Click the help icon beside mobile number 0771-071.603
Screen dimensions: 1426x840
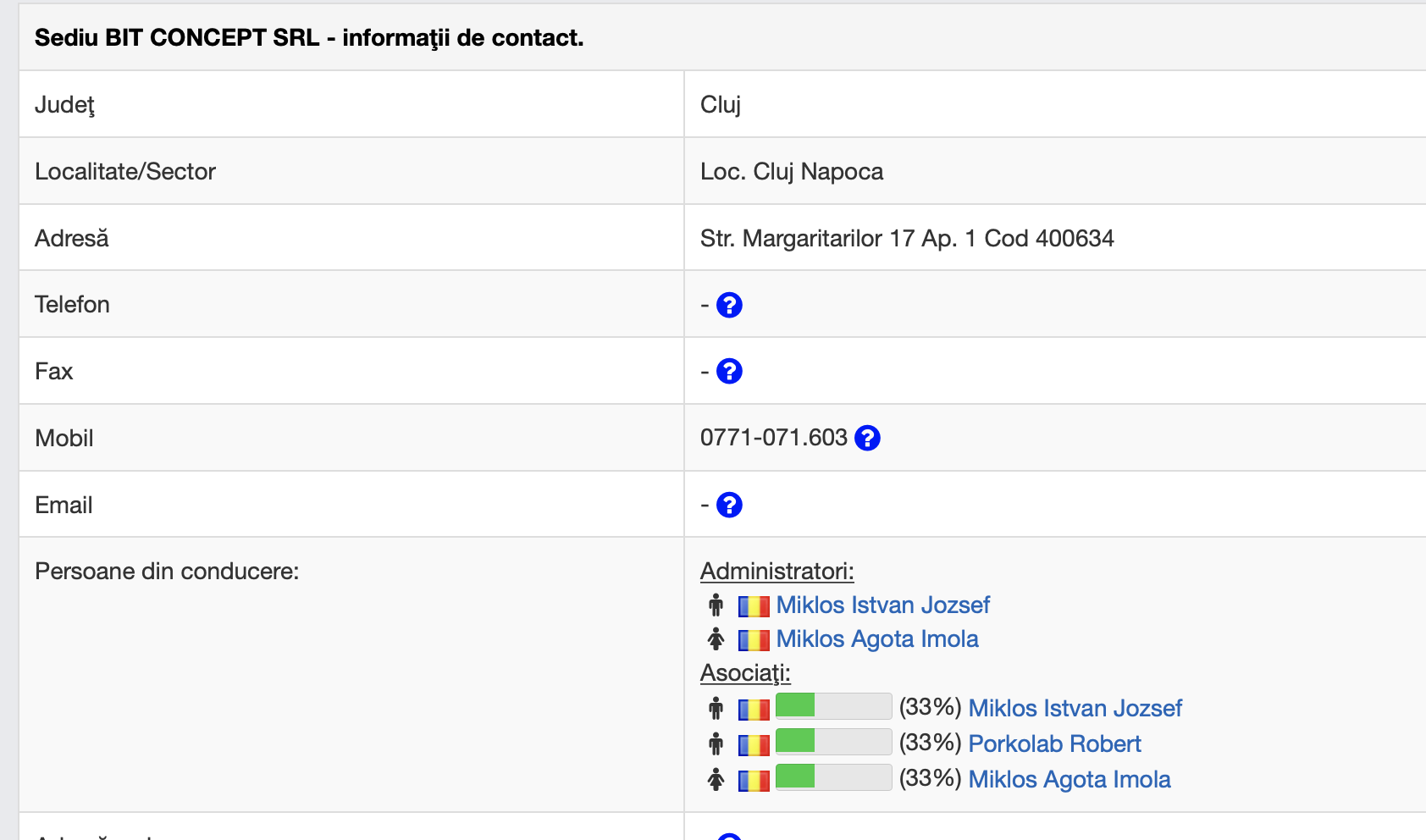click(867, 438)
